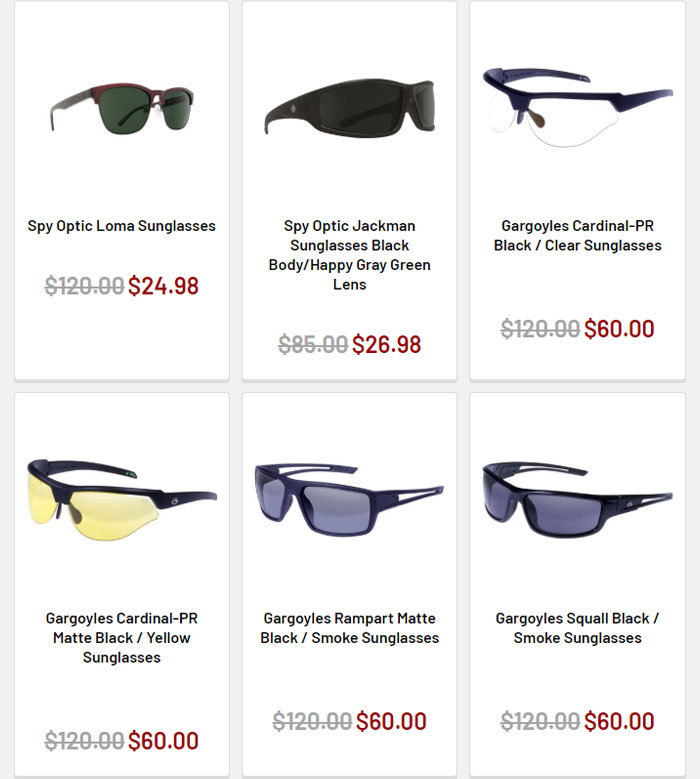The image size is (700, 779).
Task: Click Gargoyles Cardinal-PR Matte Black / Yellow title
Action: pyautogui.click(x=122, y=638)
